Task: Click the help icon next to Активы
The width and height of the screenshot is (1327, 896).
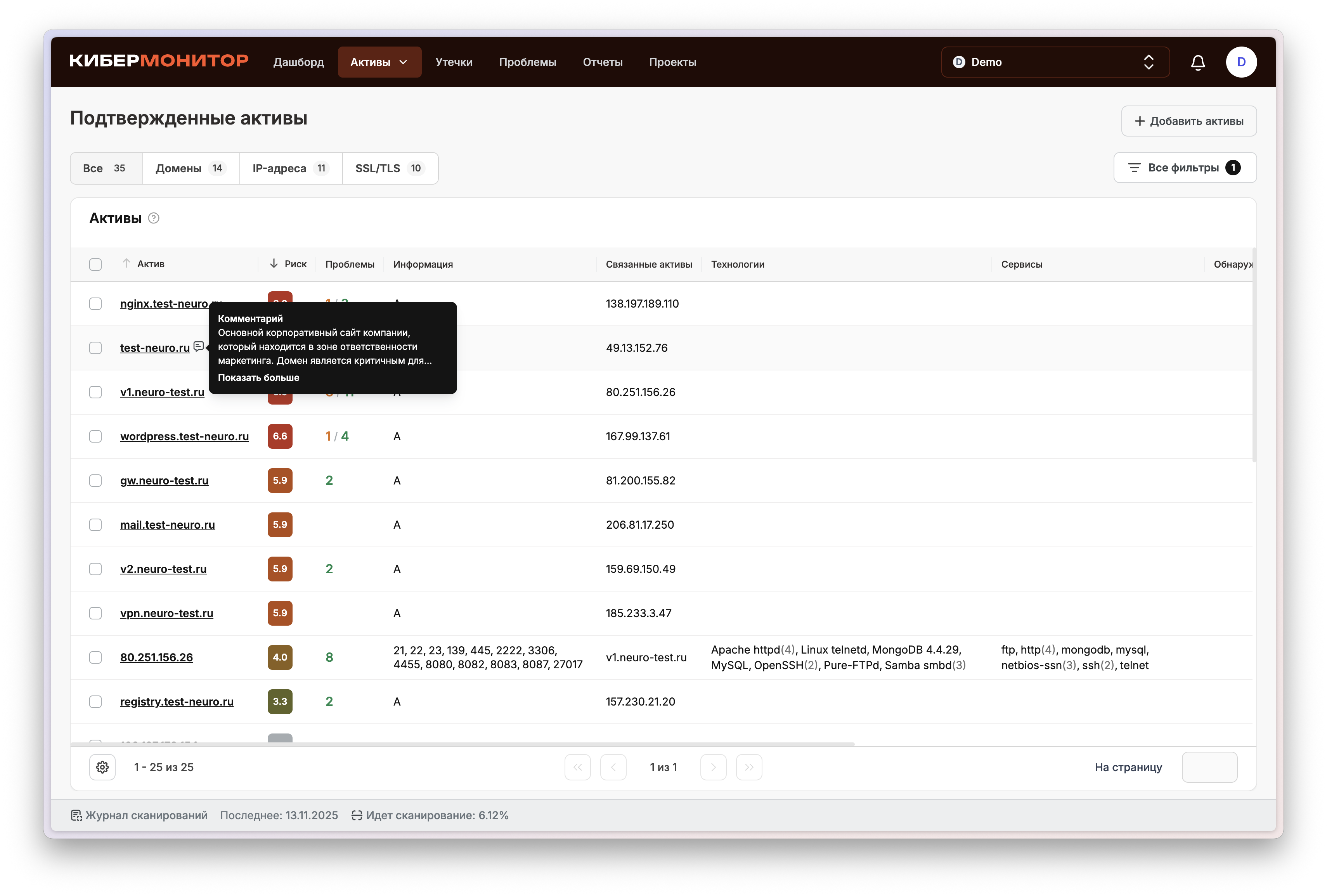Action: 154,218
